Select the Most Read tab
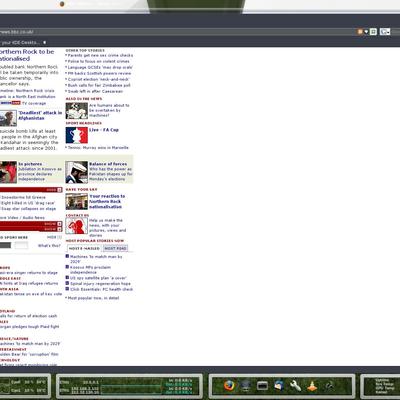Screen dimensions: 400x400 pyautogui.click(x=115, y=248)
